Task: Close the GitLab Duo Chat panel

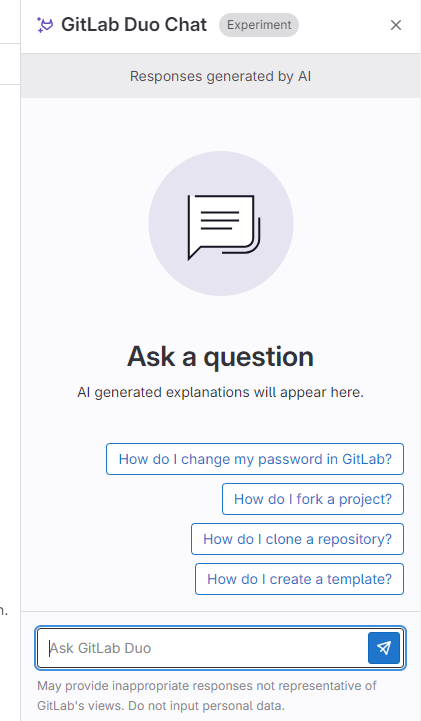Action: click(396, 25)
